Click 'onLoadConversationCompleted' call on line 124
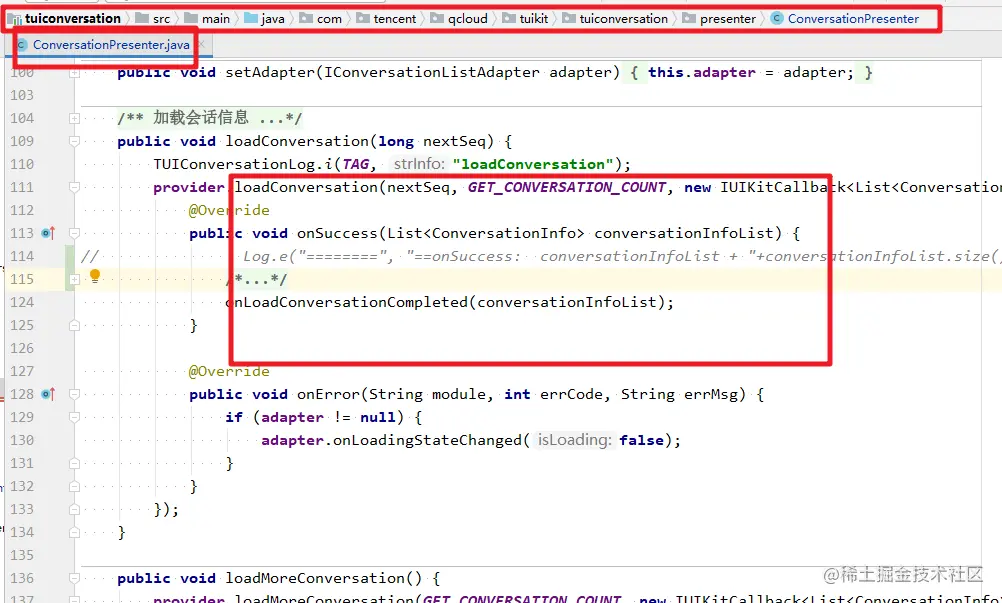Image resolution: width=1002 pixels, height=603 pixels. 347,302
